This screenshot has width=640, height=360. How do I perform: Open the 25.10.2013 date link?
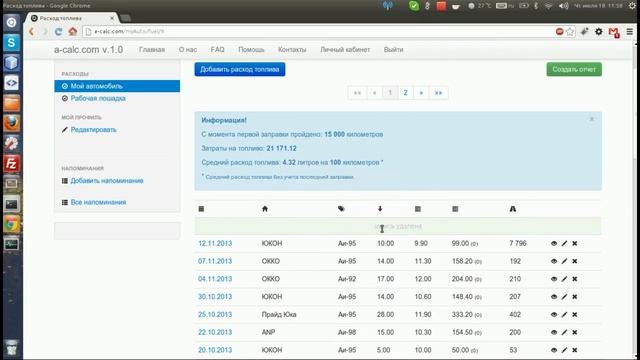coord(215,315)
